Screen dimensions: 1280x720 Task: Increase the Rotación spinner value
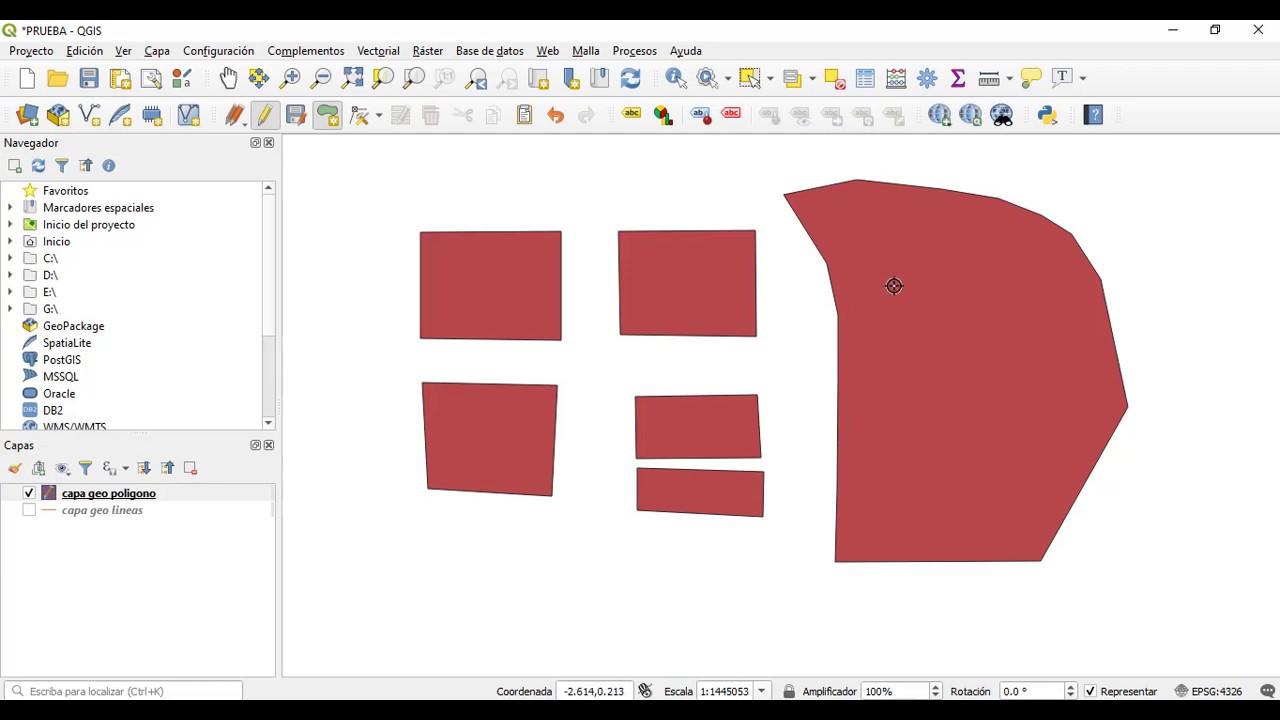(x=1070, y=687)
